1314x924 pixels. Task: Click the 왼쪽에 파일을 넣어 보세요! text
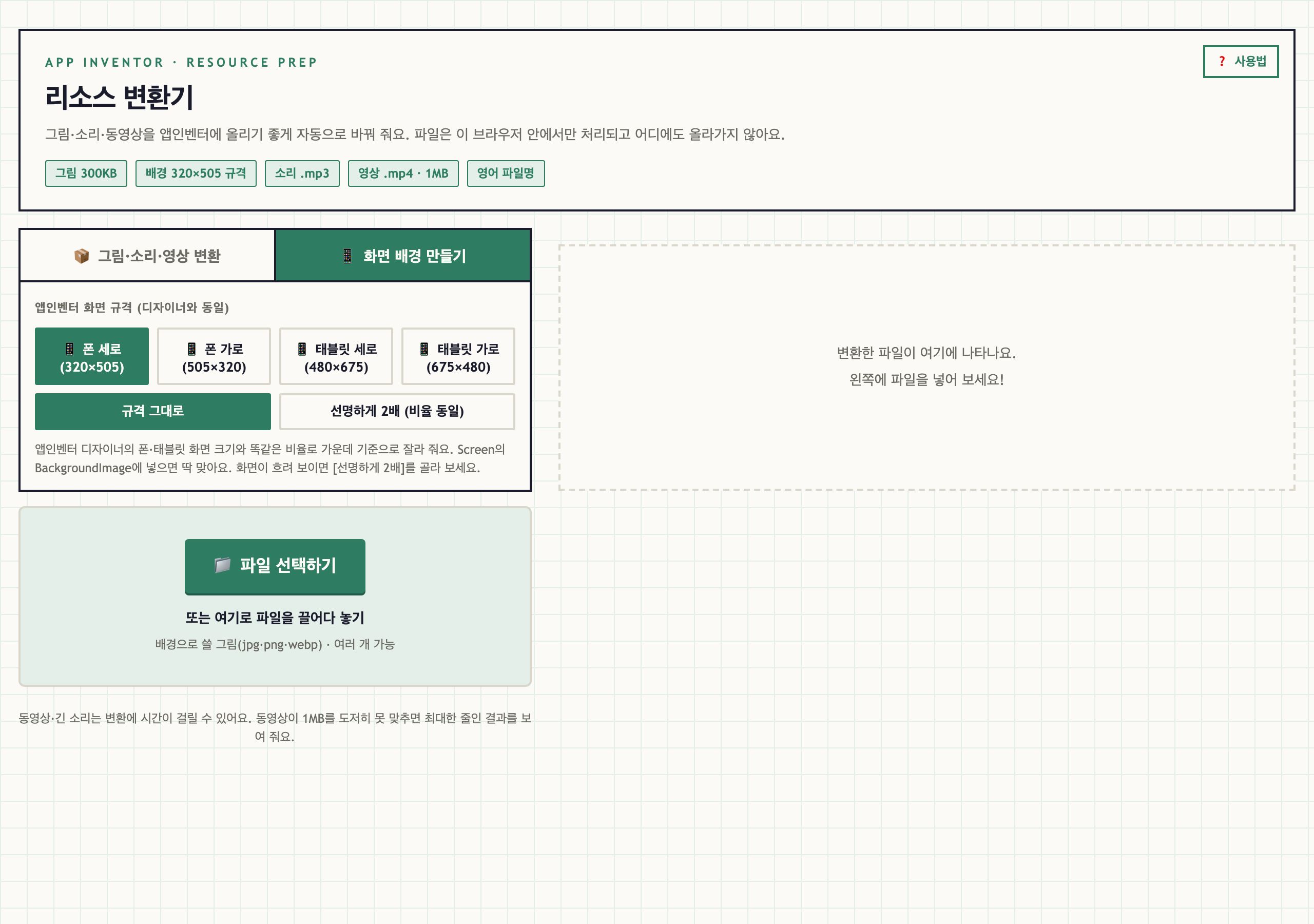[x=926, y=379]
